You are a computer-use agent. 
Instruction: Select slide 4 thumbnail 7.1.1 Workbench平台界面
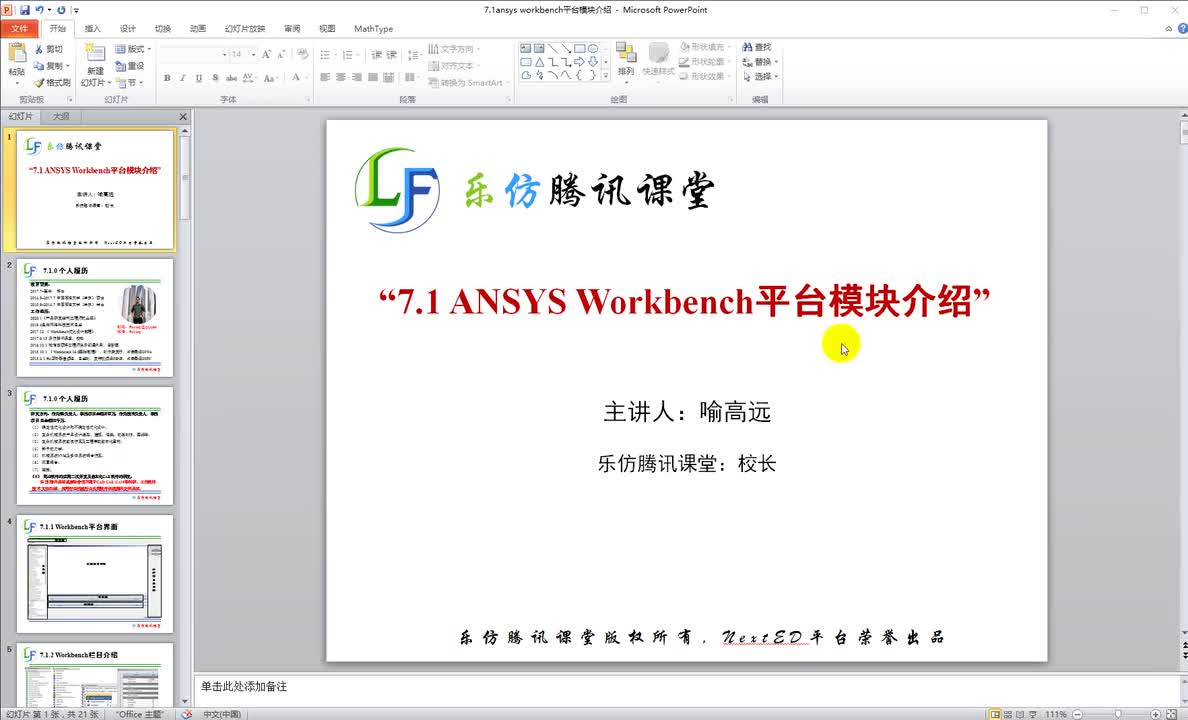click(x=95, y=574)
